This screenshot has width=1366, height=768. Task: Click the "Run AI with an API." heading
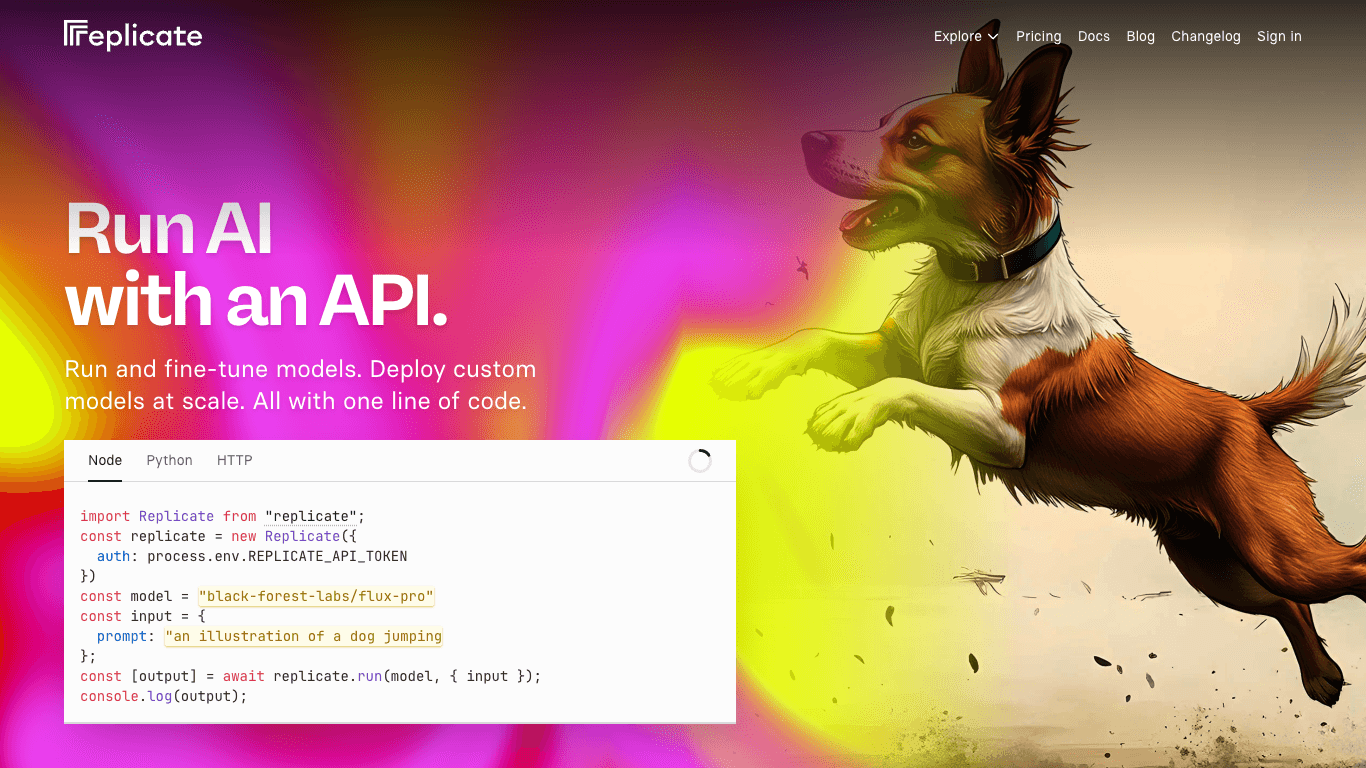pos(256,265)
